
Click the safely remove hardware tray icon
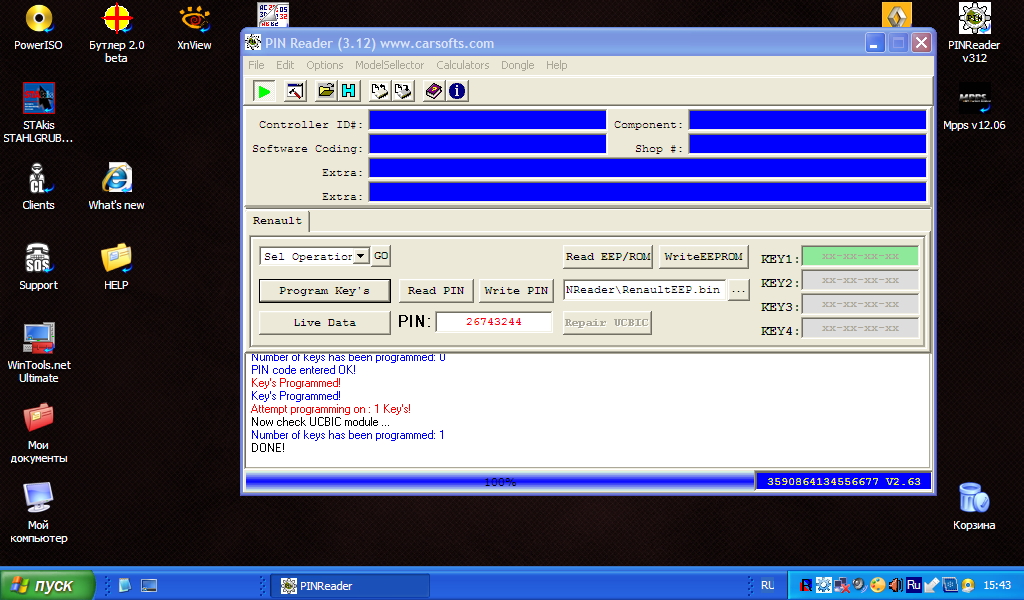click(x=932, y=585)
